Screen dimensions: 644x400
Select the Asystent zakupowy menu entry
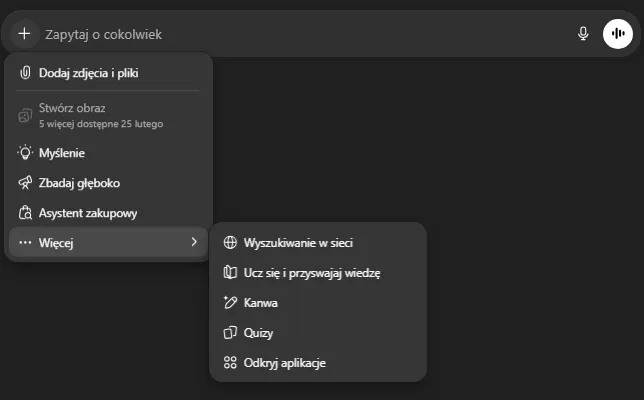point(88,213)
